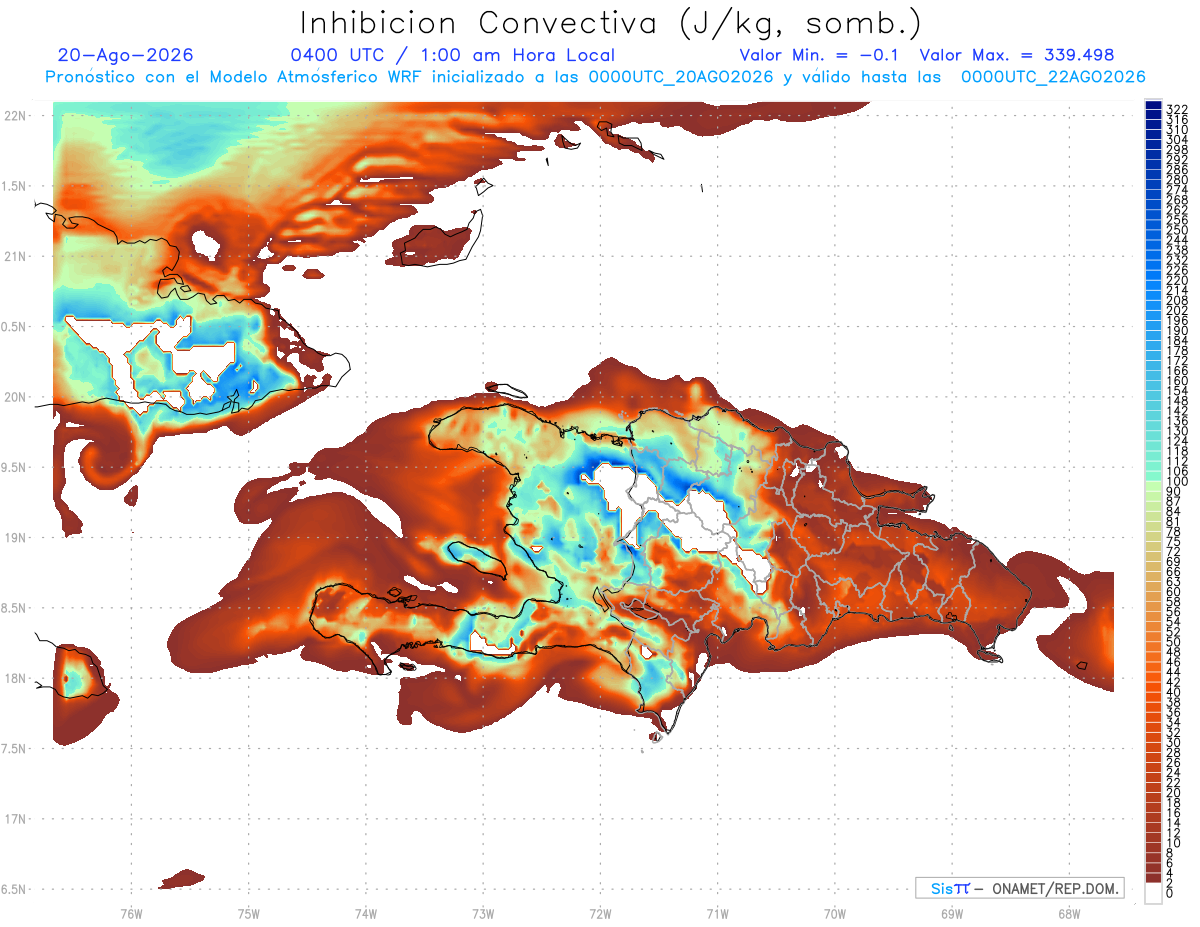Click the '75W' longitude label
This screenshot has width=1200, height=927.
(x=248, y=913)
